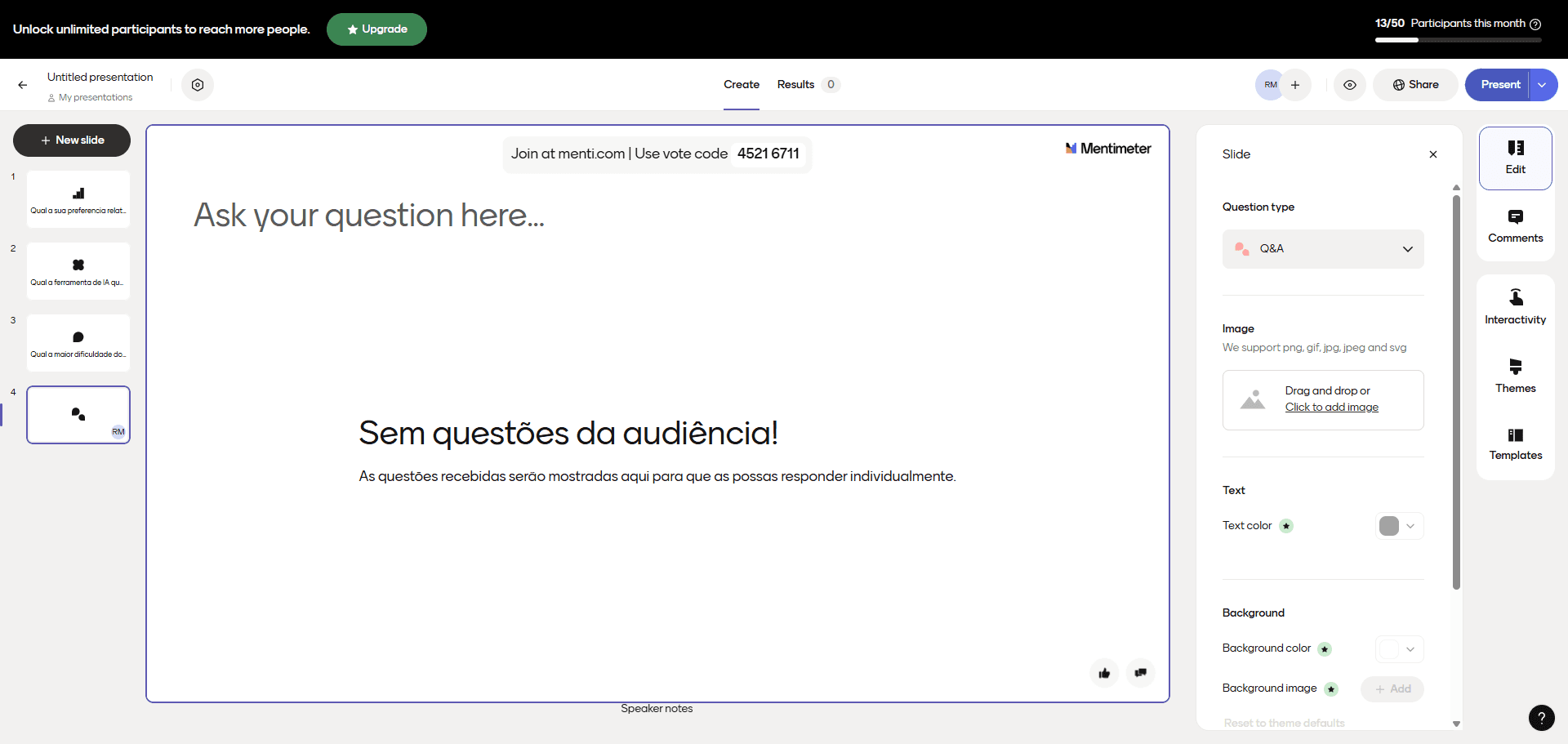The width and height of the screenshot is (1568, 744).
Task: Open the Edit panel tab
Action: 1516,158
